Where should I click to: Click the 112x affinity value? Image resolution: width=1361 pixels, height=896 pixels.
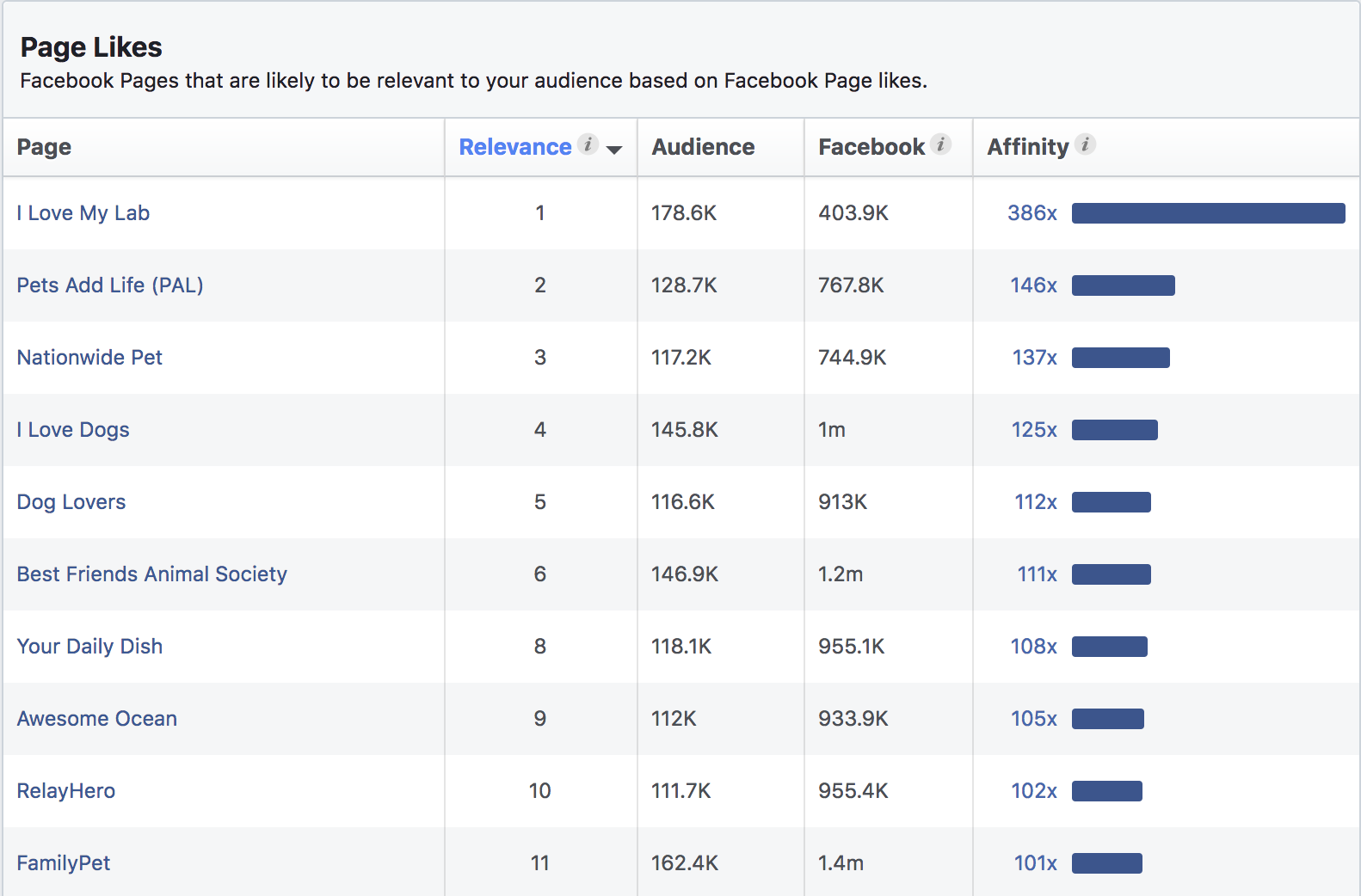click(x=1036, y=502)
